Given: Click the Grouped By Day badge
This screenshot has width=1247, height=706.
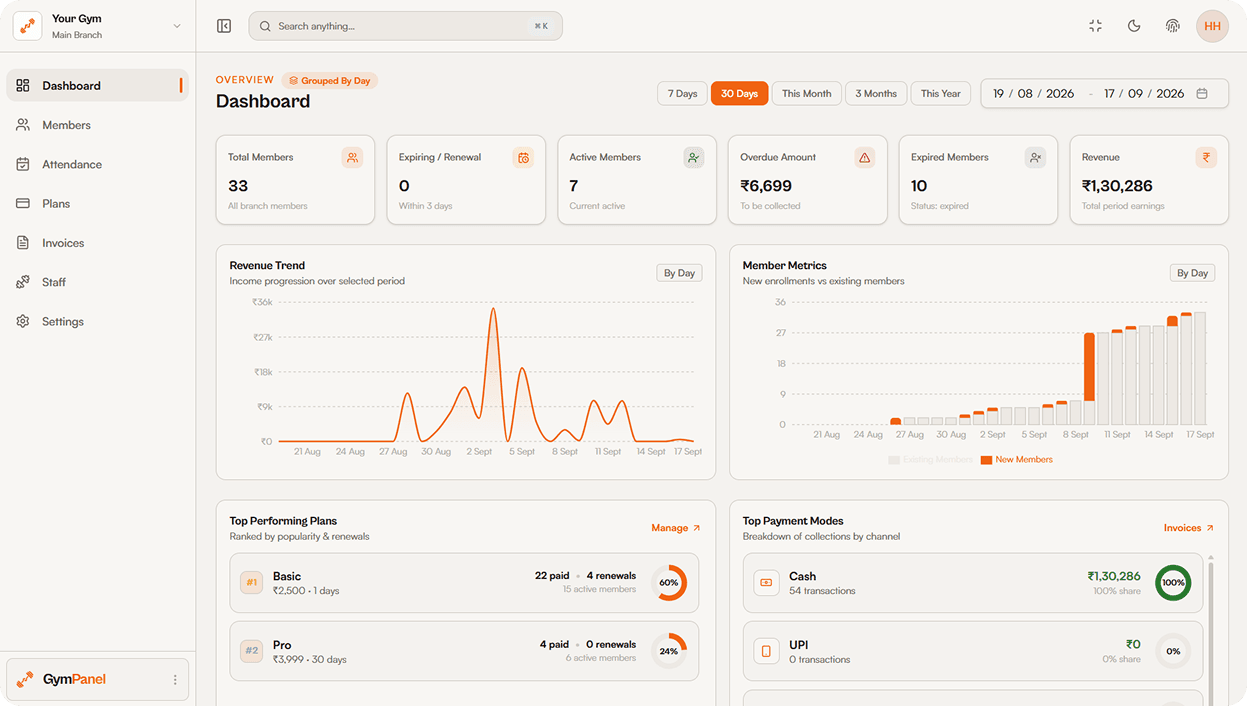Looking at the screenshot, I should 330,81.
